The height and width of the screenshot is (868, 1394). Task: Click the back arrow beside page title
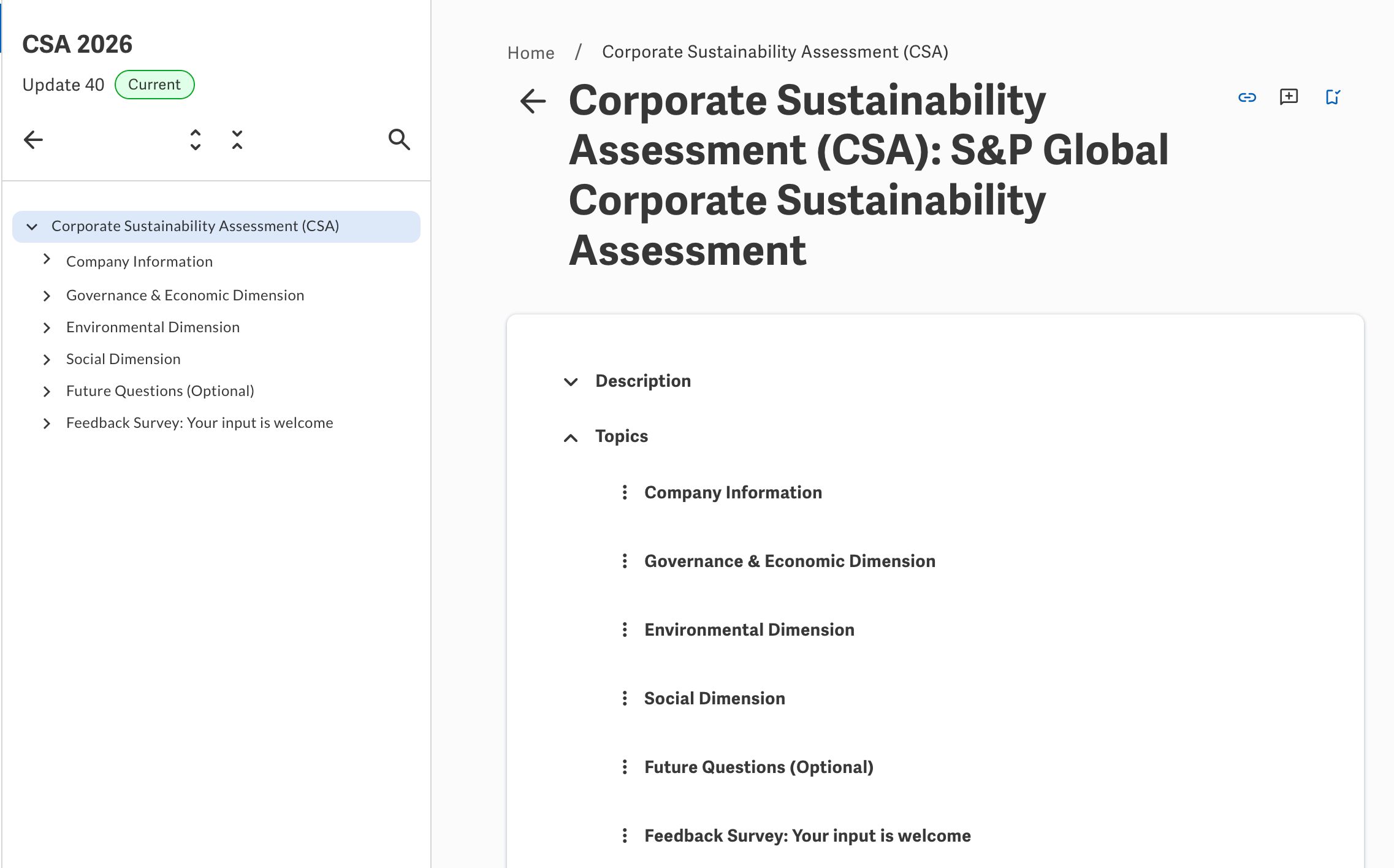[x=533, y=101]
